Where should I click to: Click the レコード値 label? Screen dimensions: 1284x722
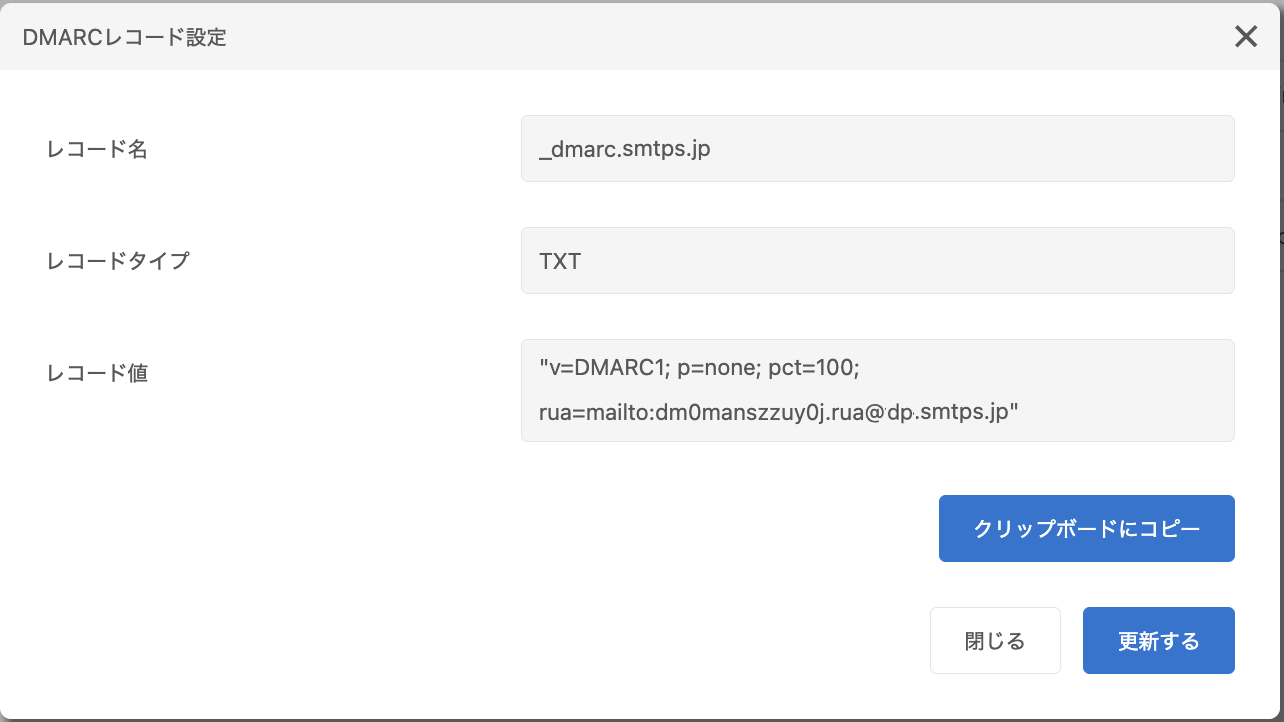click(x=97, y=373)
